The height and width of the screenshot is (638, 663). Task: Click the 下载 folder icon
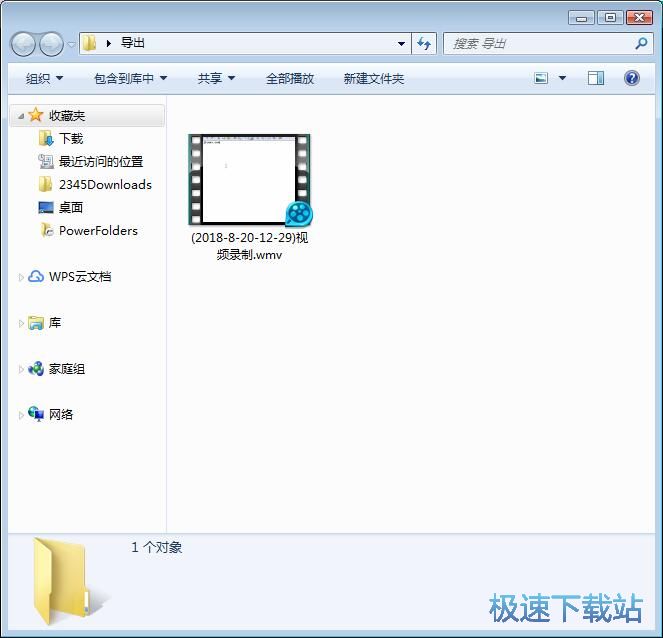tap(46, 138)
